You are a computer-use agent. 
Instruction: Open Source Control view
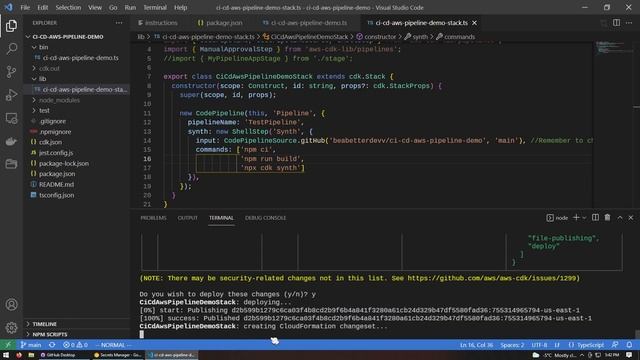(x=11, y=72)
